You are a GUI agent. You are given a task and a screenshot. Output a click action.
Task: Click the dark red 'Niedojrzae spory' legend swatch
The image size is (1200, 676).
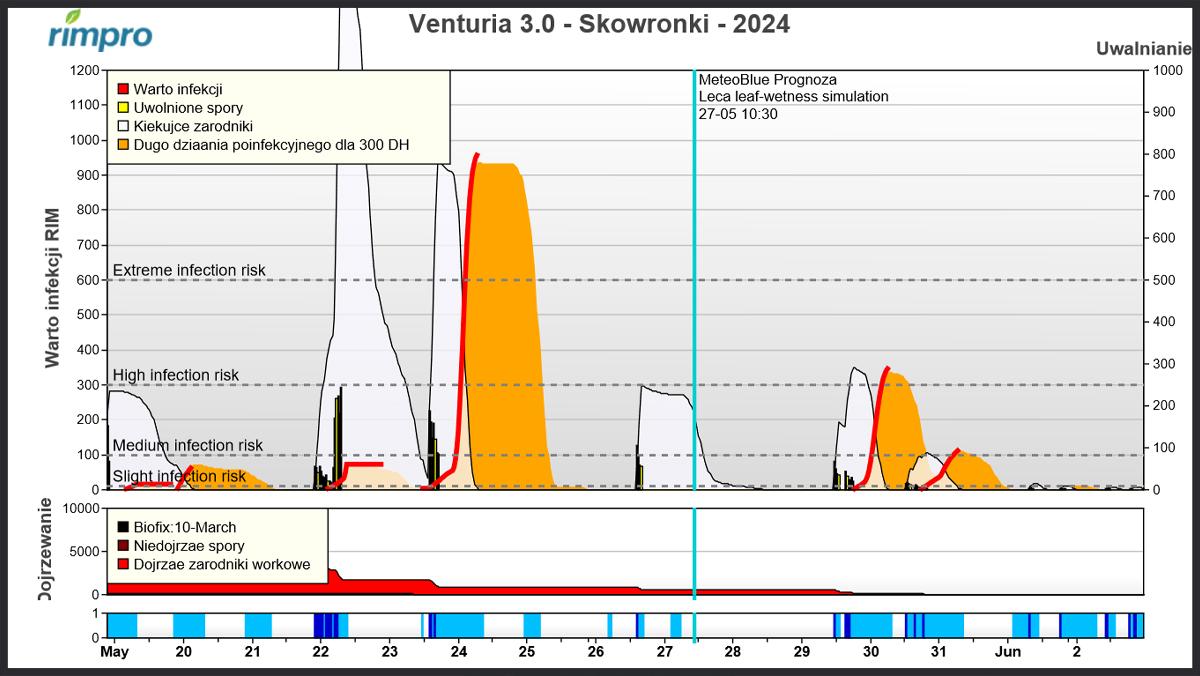(x=123, y=546)
